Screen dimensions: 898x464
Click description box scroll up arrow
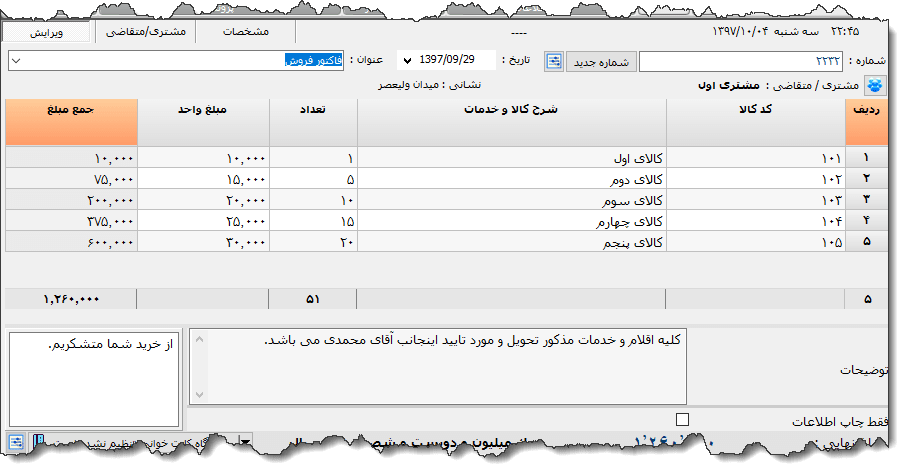199,339
